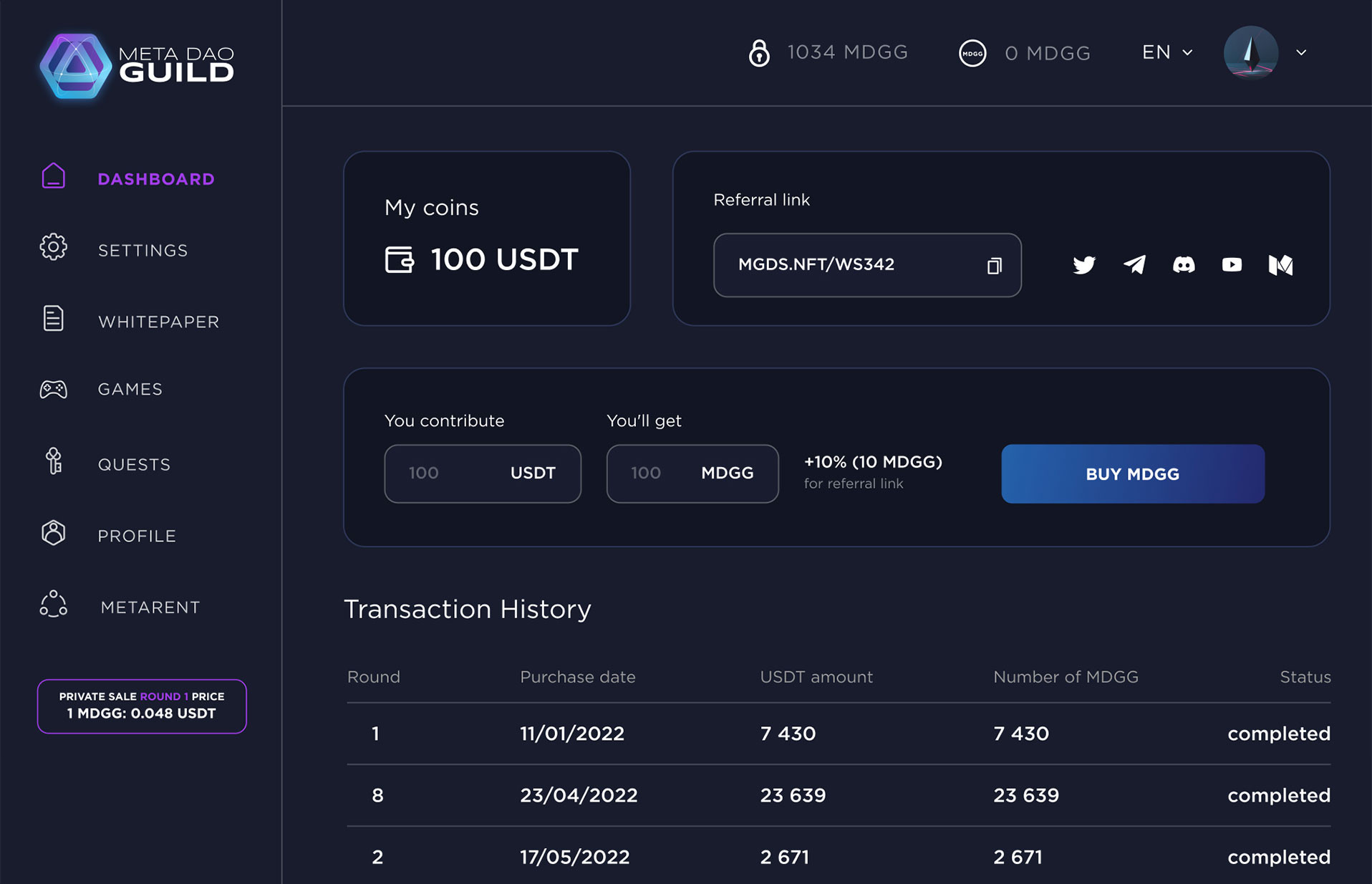Click the Discord icon
The width and height of the screenshot is (1372, 884).
(1183, 265)
